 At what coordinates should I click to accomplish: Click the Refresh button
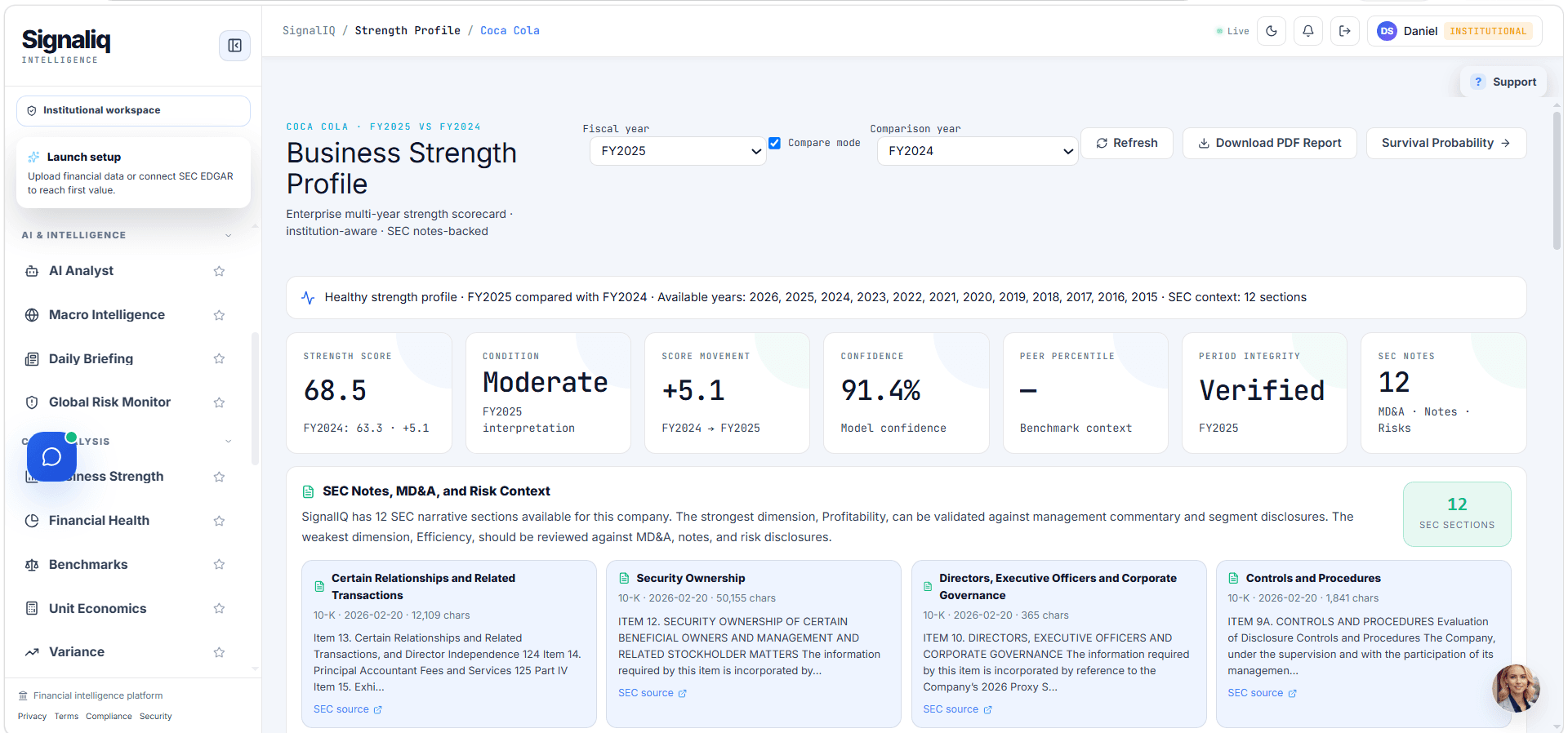[1127, 144]
